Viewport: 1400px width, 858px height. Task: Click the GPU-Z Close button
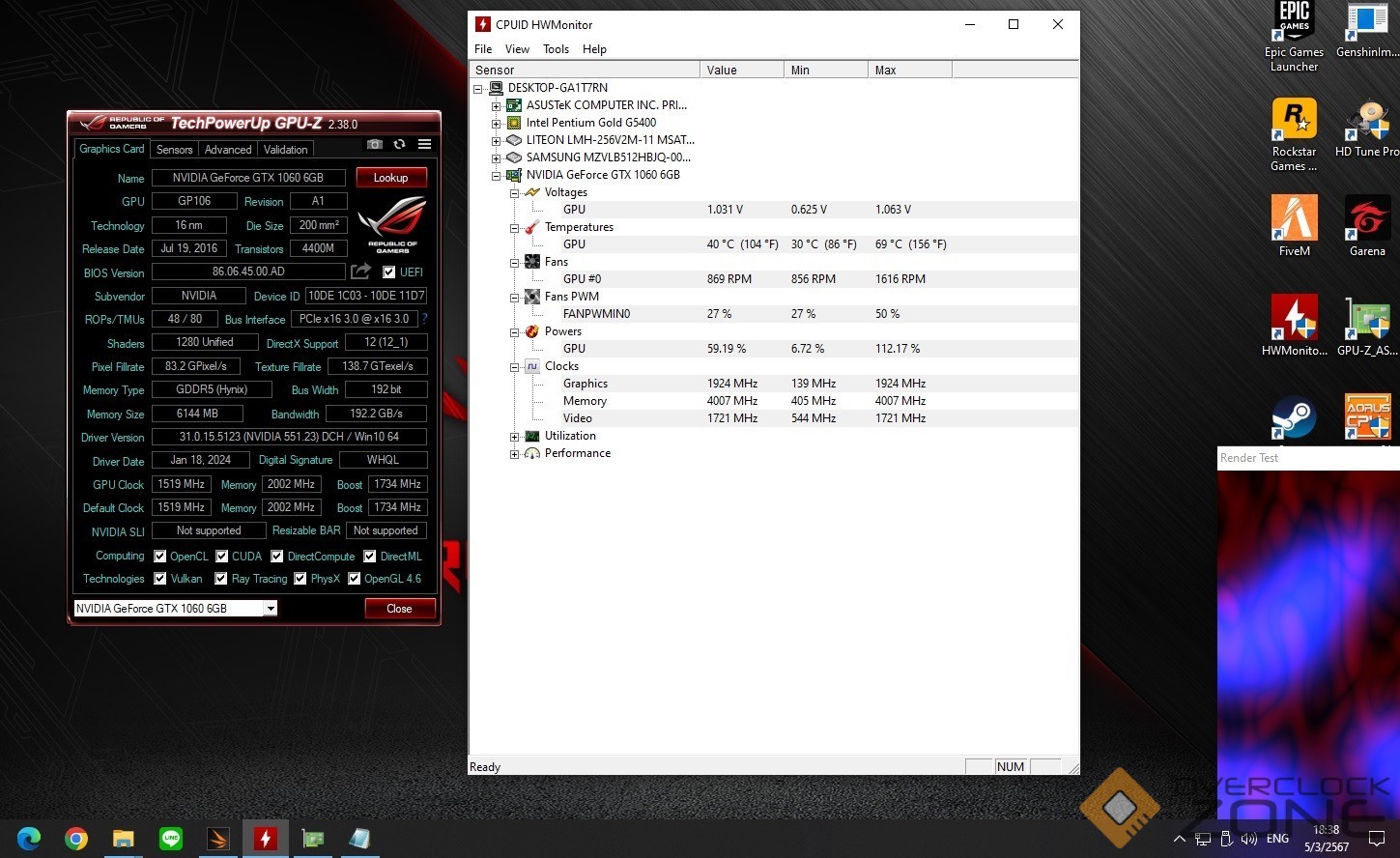[x=399, y=609]
